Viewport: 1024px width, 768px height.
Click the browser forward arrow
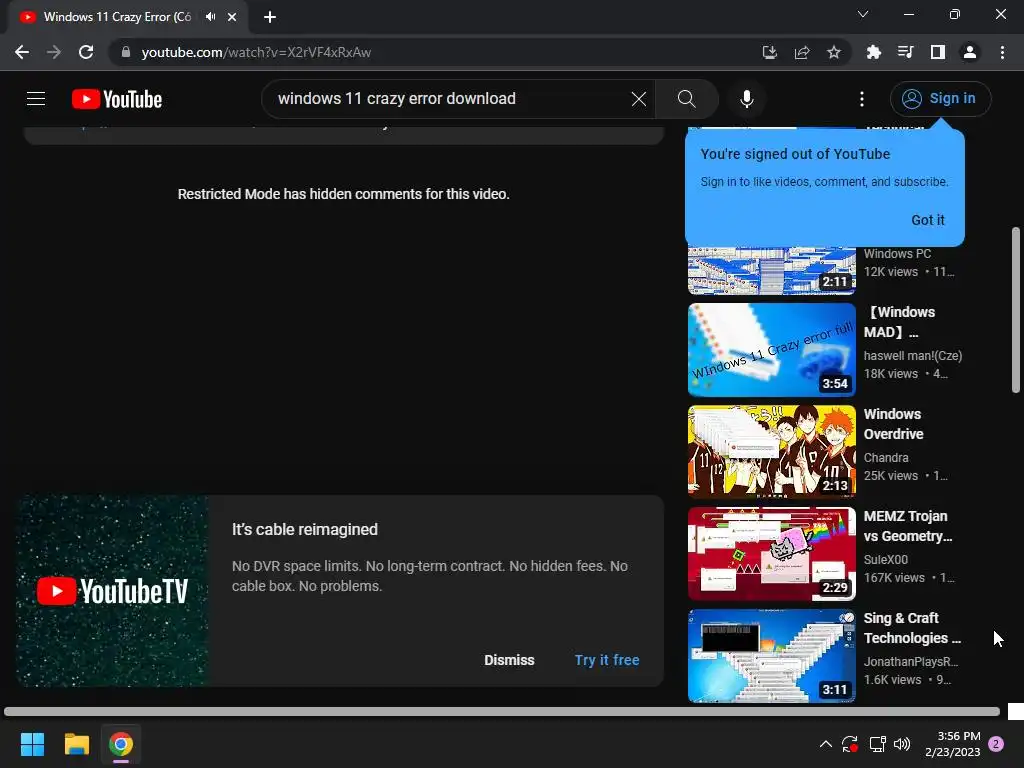pyautogui.click(x=54, y=52)
